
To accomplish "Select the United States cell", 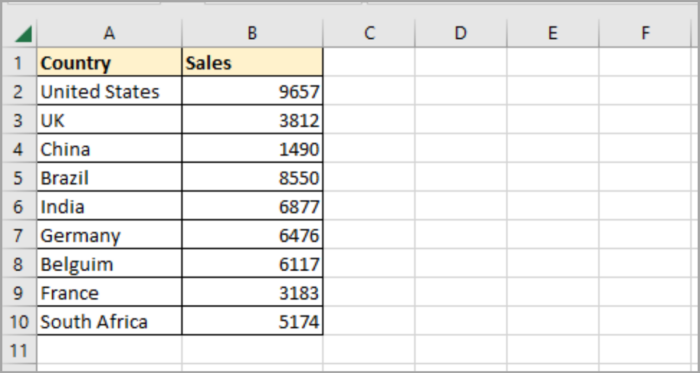I will 109,91.
